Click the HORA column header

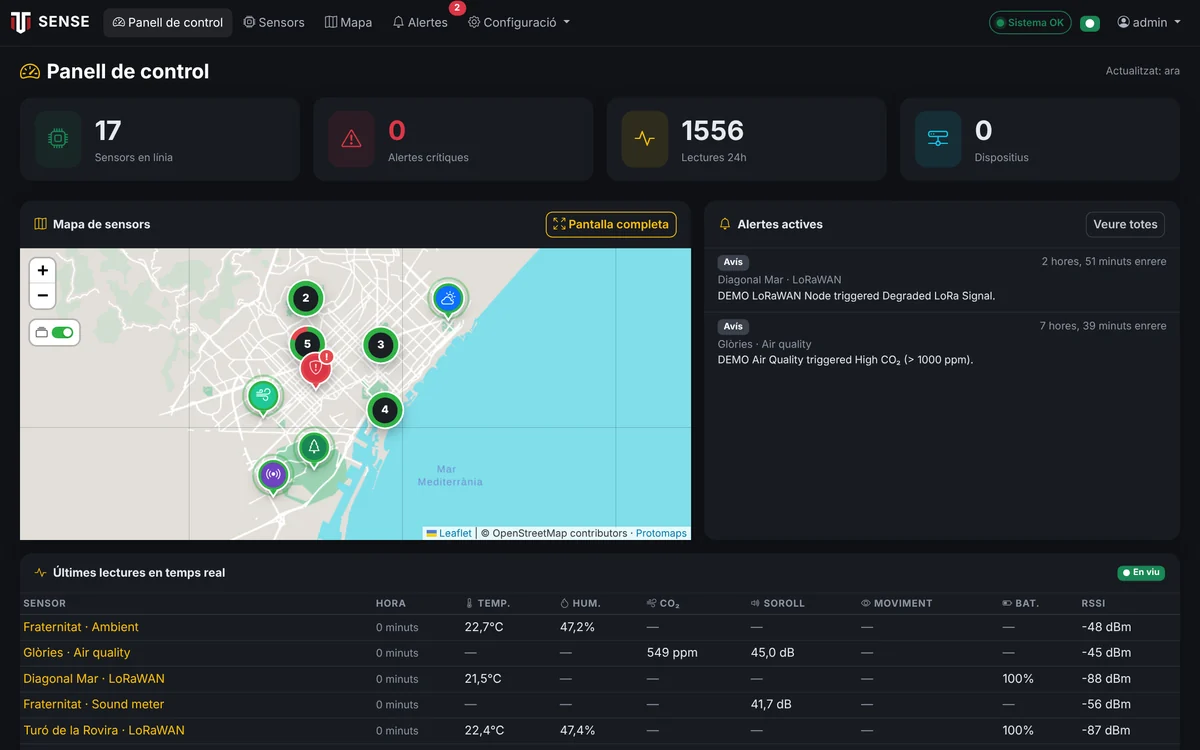[391, 603]
